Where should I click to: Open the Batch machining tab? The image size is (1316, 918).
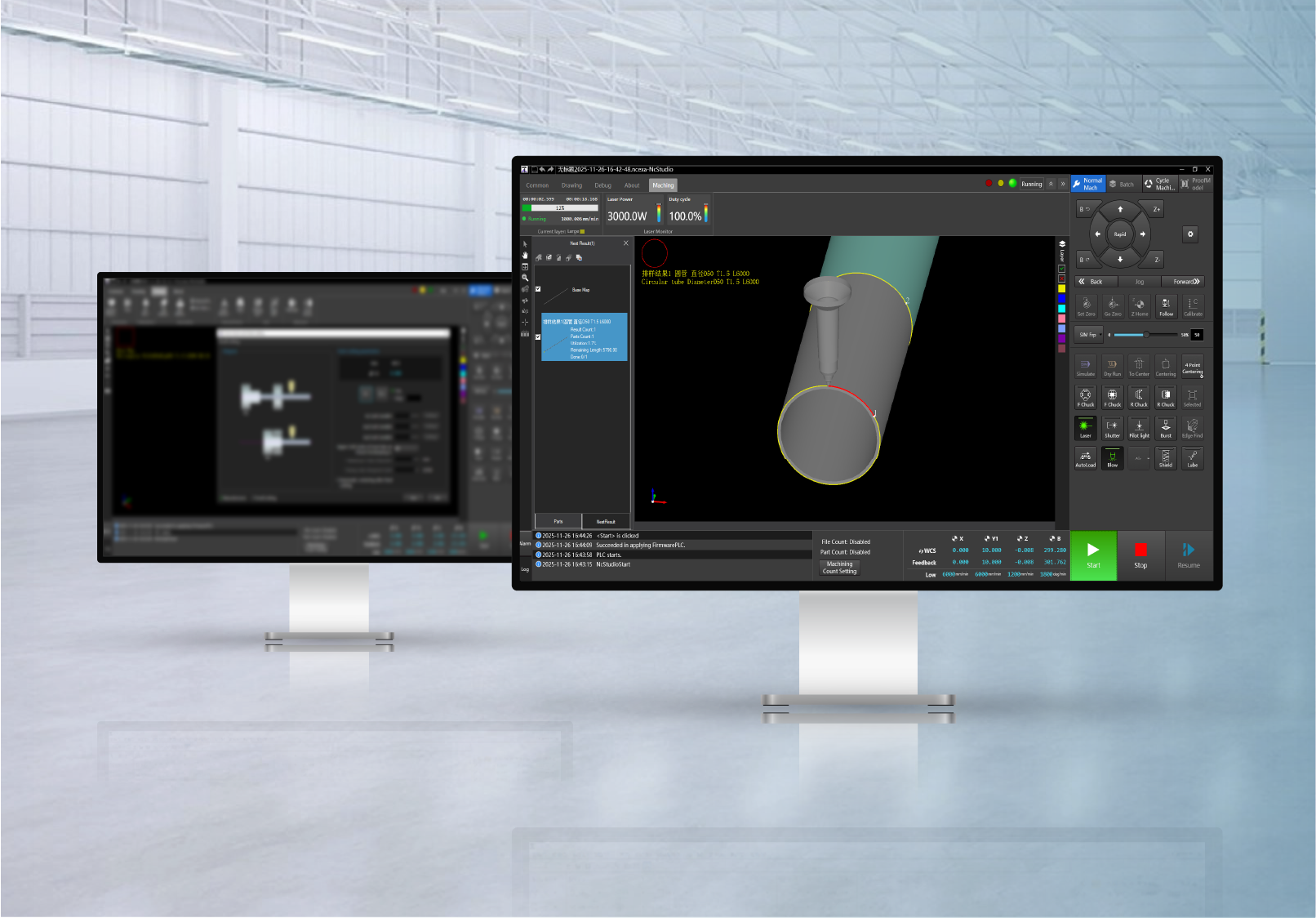pos(1122,185)
